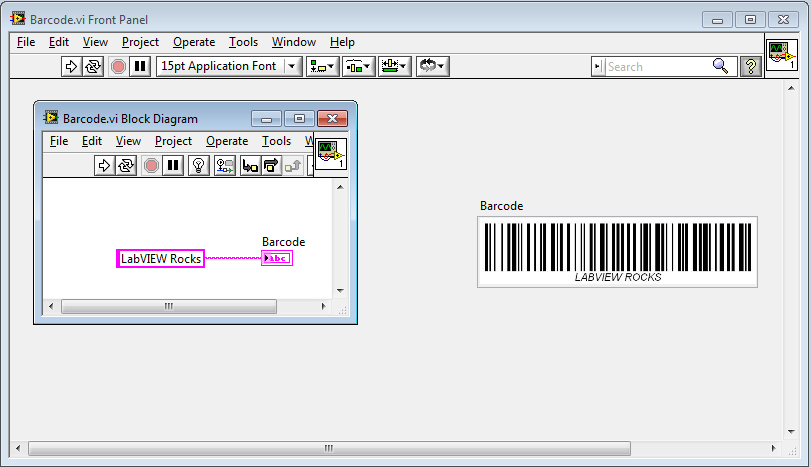Run the VI from Front Panel toolbar
This screenshot has height=467, width=811.
tap(71, 66)
